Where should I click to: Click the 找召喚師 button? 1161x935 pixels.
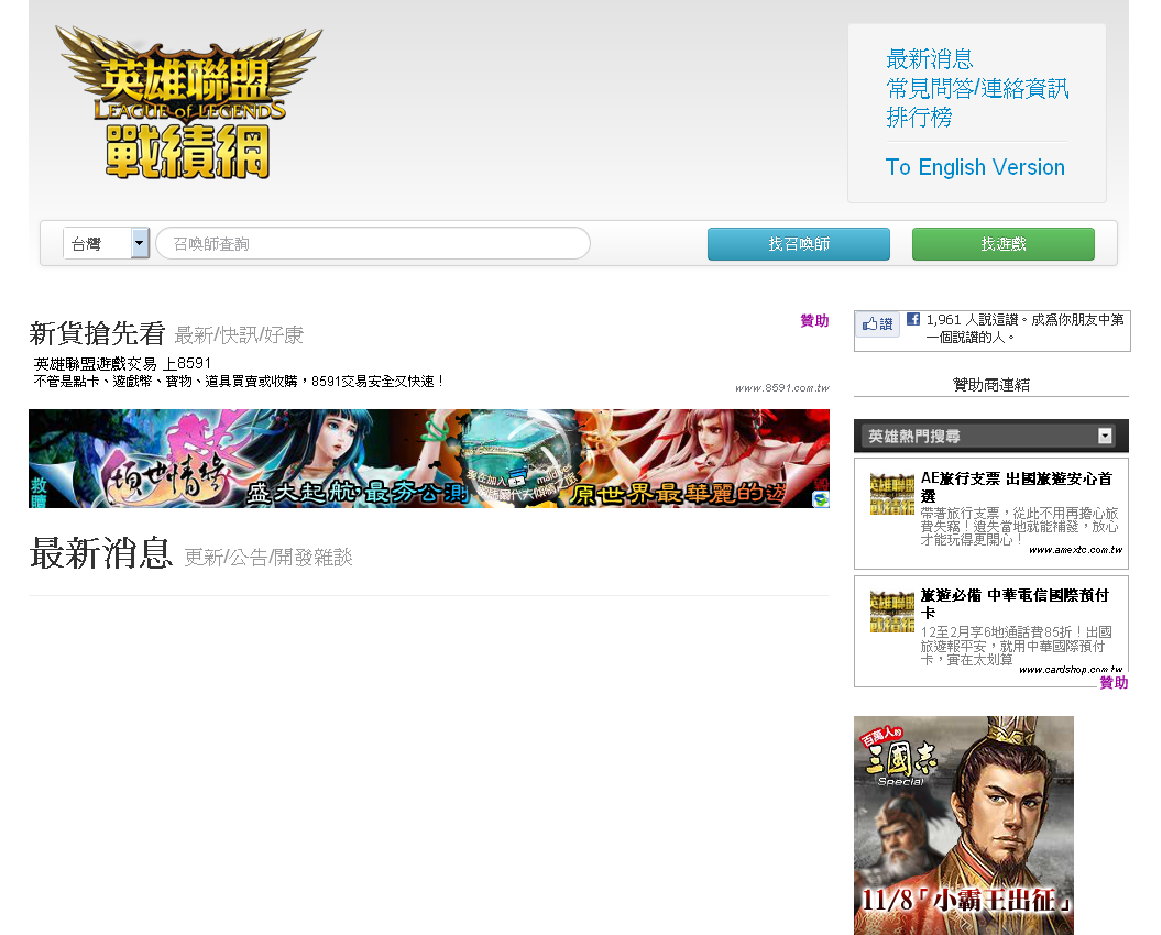(798, 244)
